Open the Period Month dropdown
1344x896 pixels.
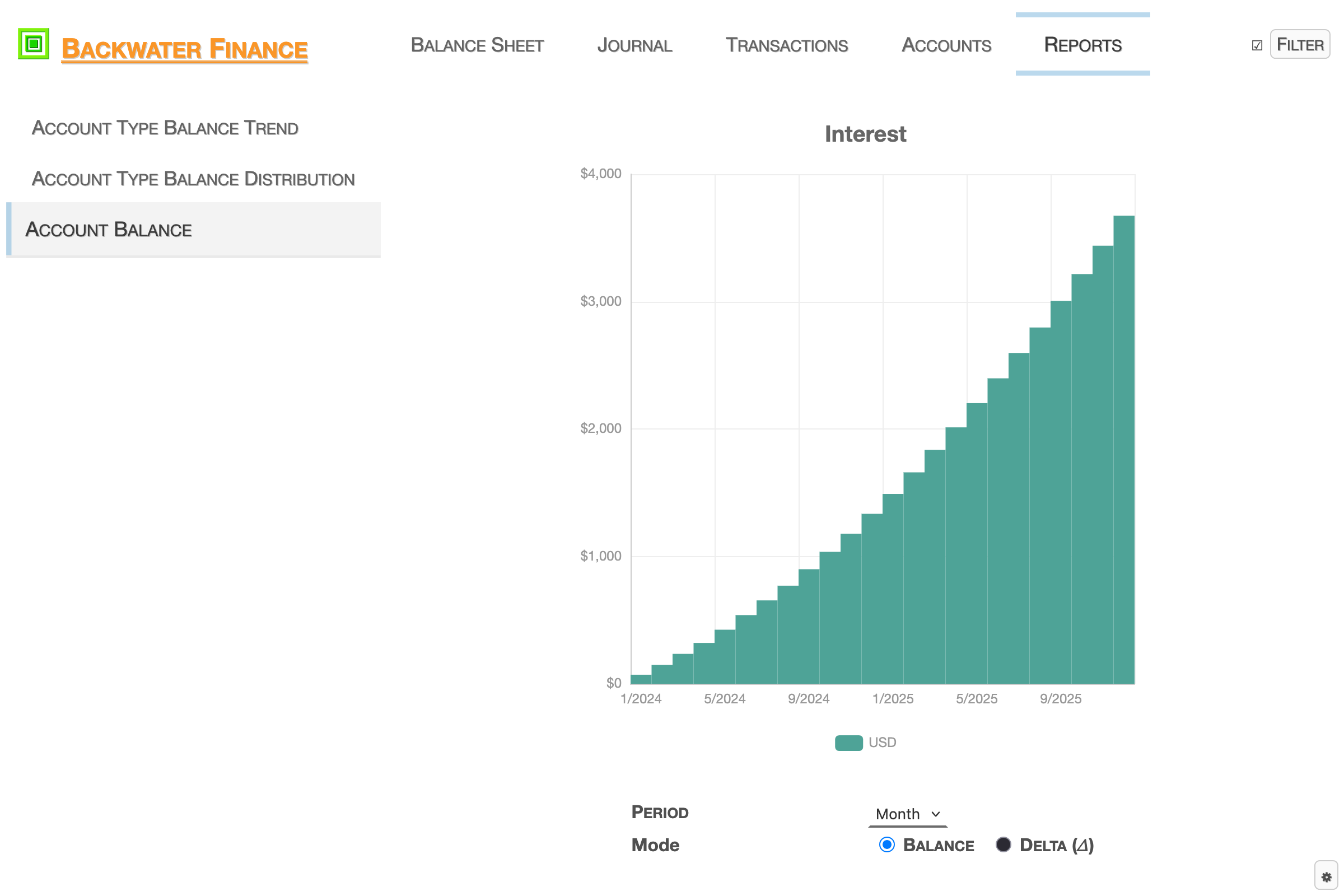[x=907, y=814]
